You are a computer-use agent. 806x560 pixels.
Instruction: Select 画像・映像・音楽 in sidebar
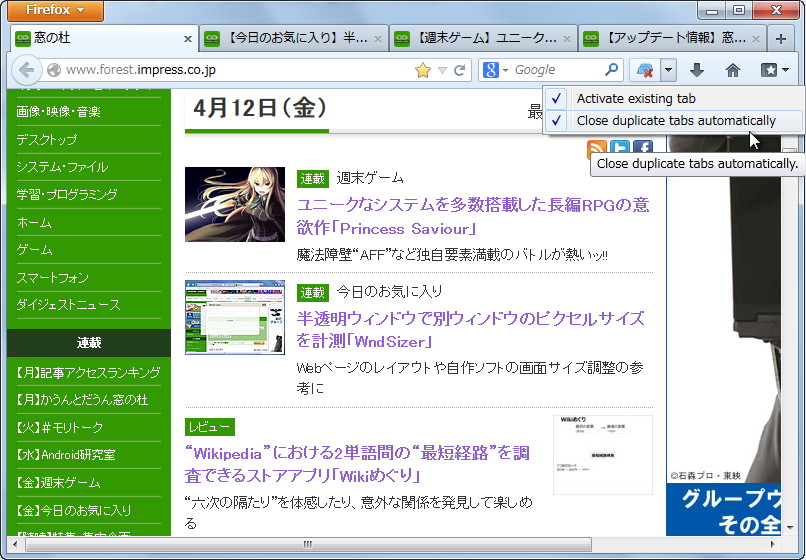coord(59,112)
